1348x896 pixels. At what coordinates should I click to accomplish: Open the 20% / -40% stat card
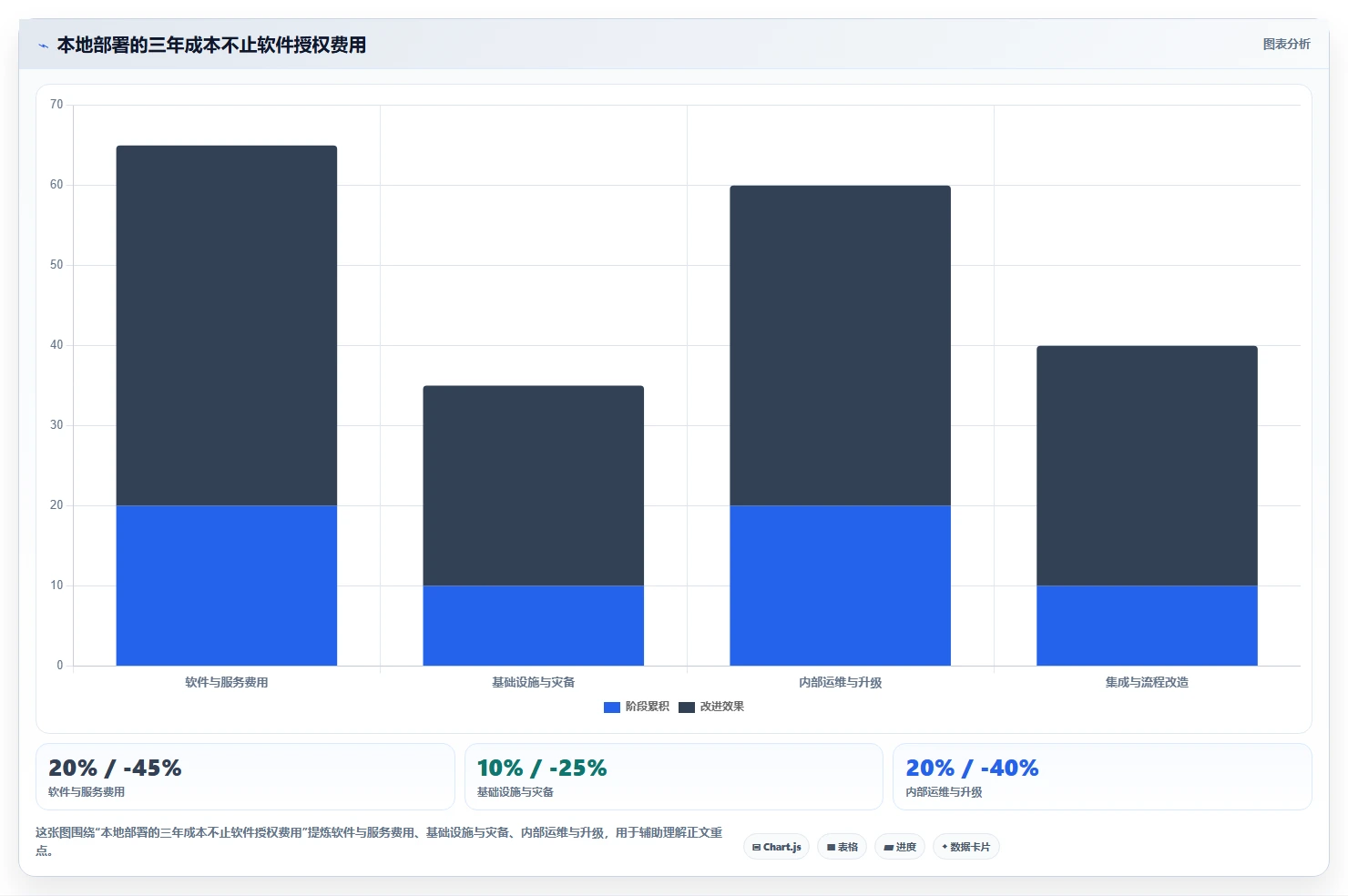[1102, 777]
